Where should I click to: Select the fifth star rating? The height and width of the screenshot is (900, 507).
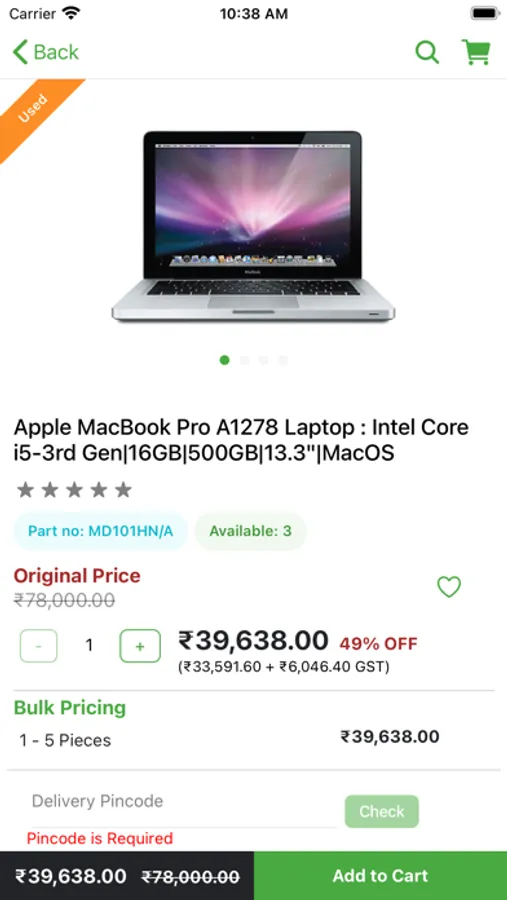123,490
